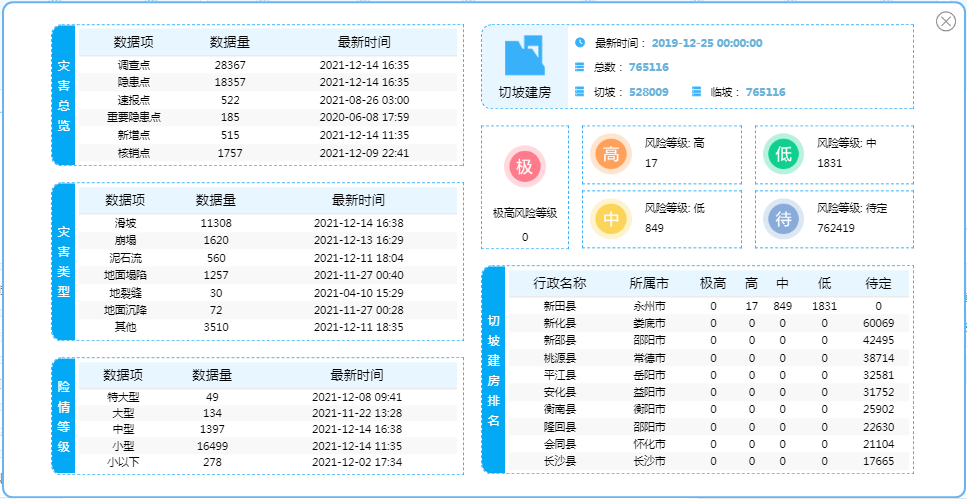The image size is (967, 499).
Task: Click the blue 切坡建房 building icon
Action: pyautogui.click(x=524, y=56)
